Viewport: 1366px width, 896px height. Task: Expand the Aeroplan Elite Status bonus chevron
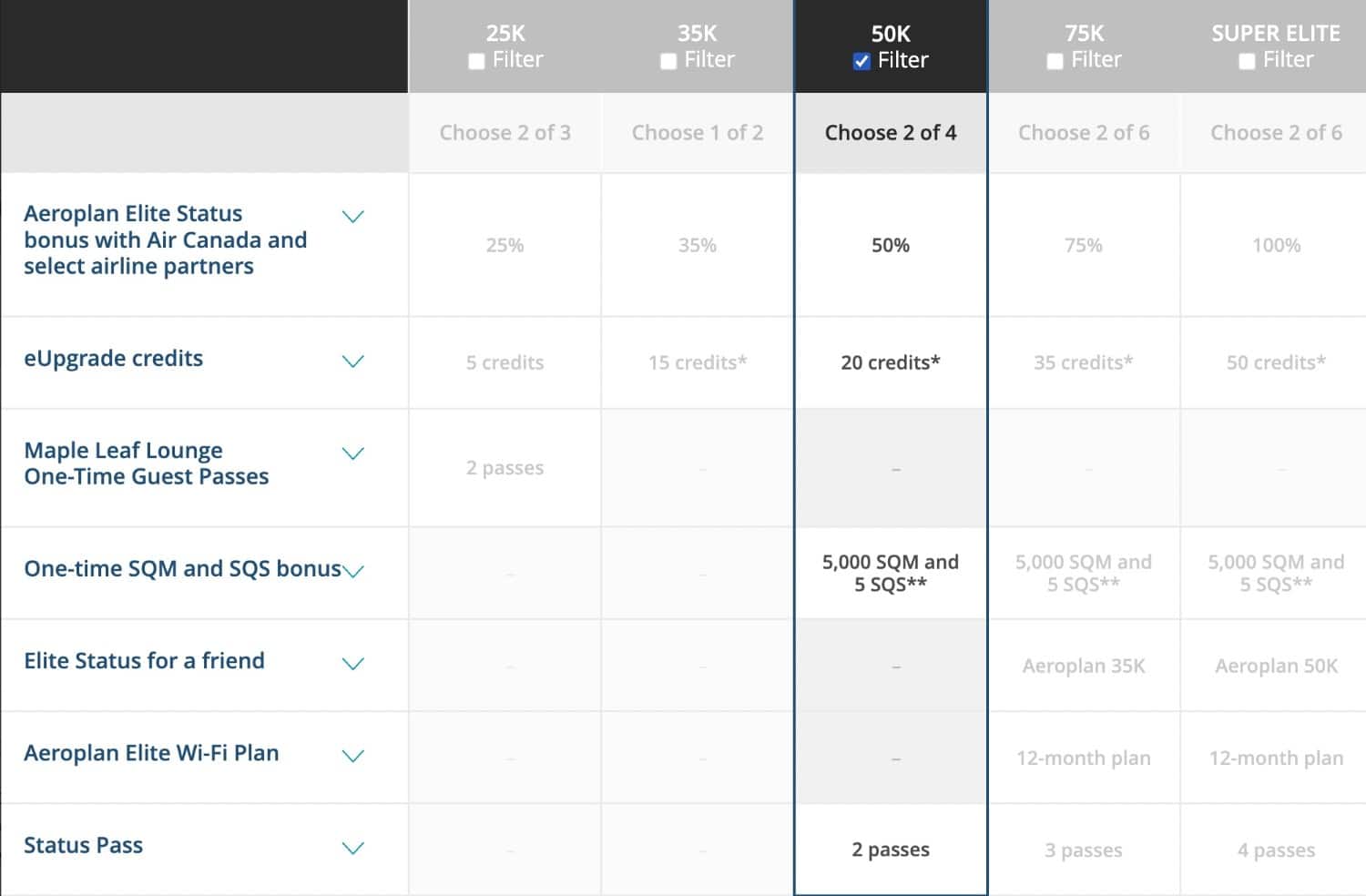tap(352, 217)
